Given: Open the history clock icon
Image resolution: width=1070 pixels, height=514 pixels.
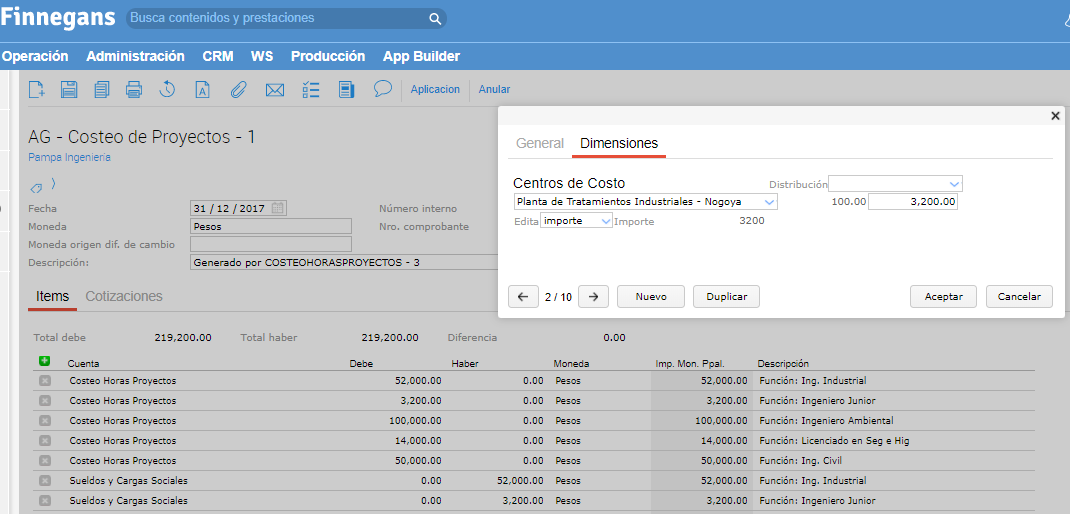Looking at the screenshot, I should [167, 90].
